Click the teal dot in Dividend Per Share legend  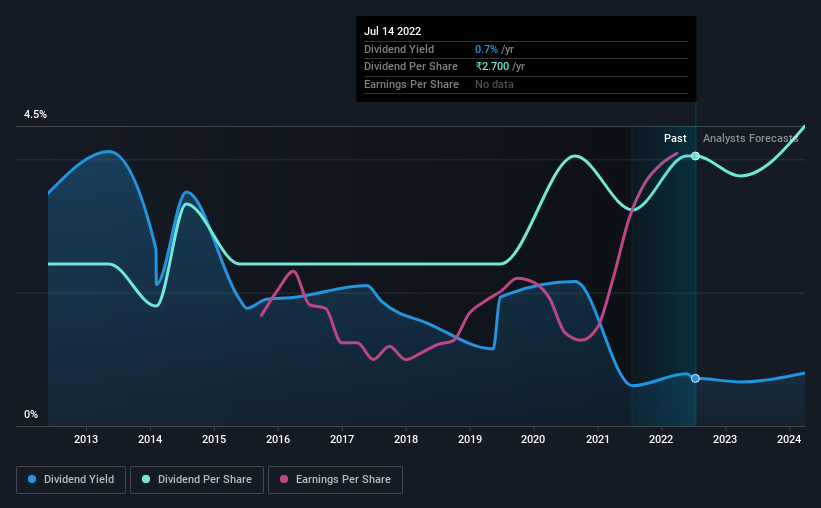click(x=146, y=479)
